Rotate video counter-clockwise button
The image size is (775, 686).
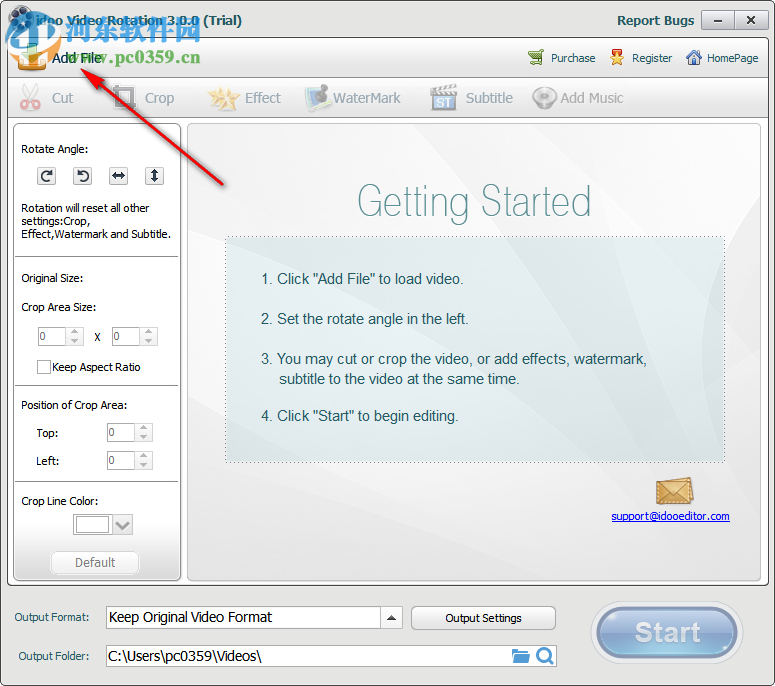pyautogui.click(x=83, y=176)
